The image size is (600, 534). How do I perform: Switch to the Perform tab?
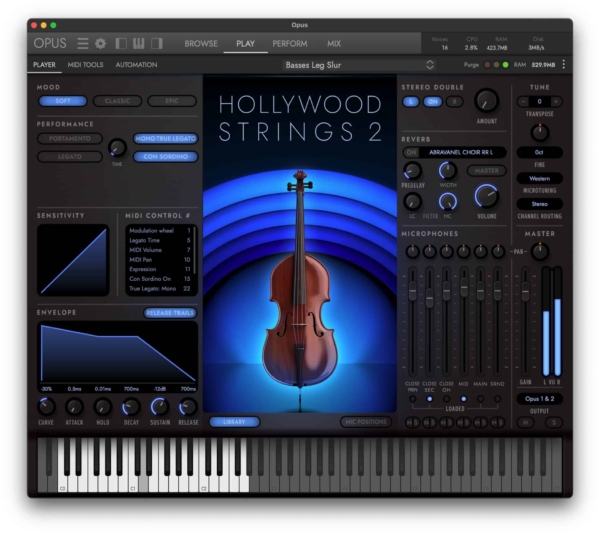point(290,44)
